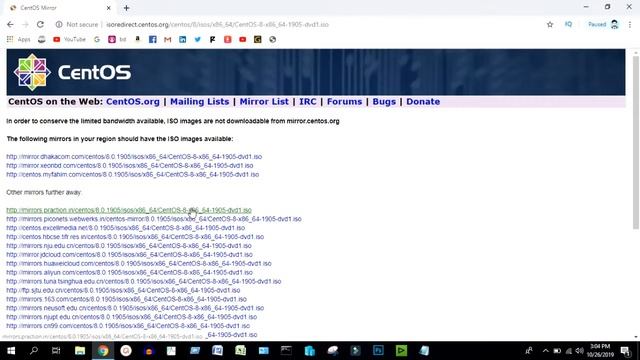Open the Windows notification center
Image resolution: width=640 pixels, height=360 pixels.
point(626,351)
